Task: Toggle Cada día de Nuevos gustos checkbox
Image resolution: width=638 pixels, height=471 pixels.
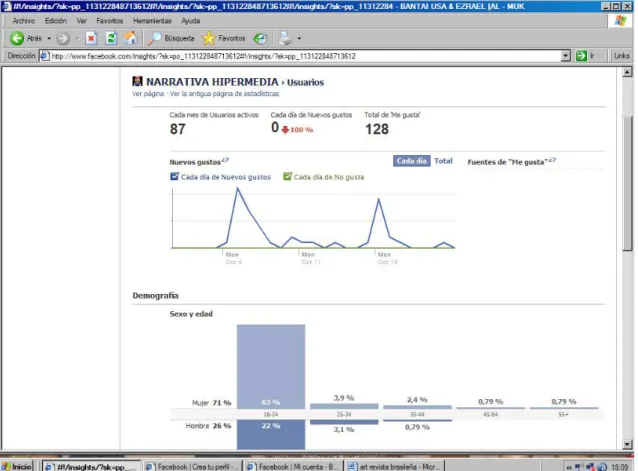Action: [x=175, y=177]
